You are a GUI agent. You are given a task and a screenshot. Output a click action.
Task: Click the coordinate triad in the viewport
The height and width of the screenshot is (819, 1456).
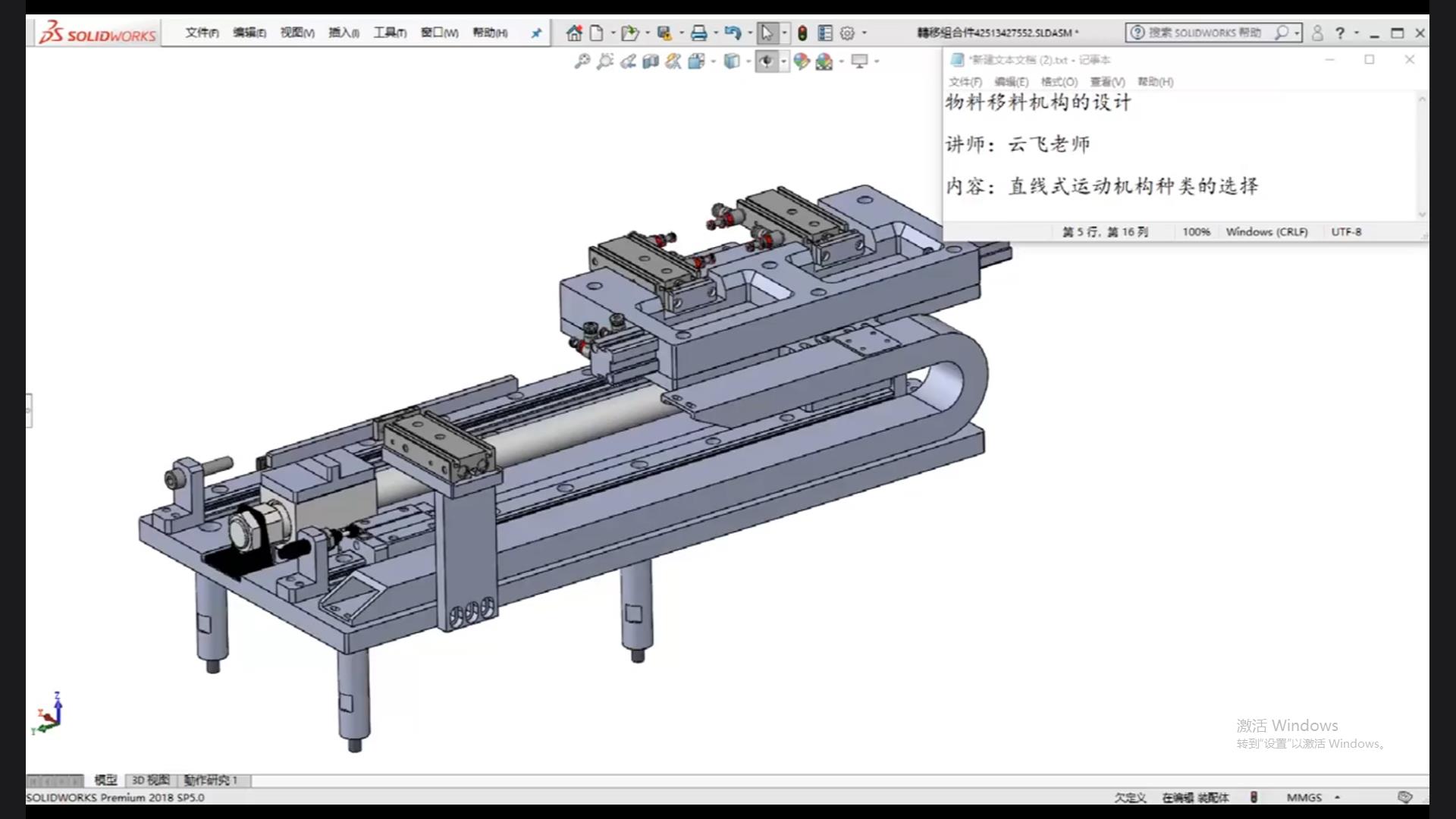click(47, 713)
